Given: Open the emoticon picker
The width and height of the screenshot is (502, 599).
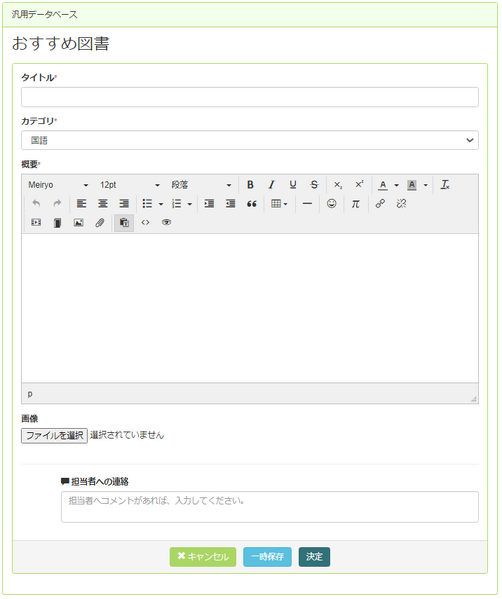Looking at the screenshot, I should pyautogui.click(x=332, y=204).
